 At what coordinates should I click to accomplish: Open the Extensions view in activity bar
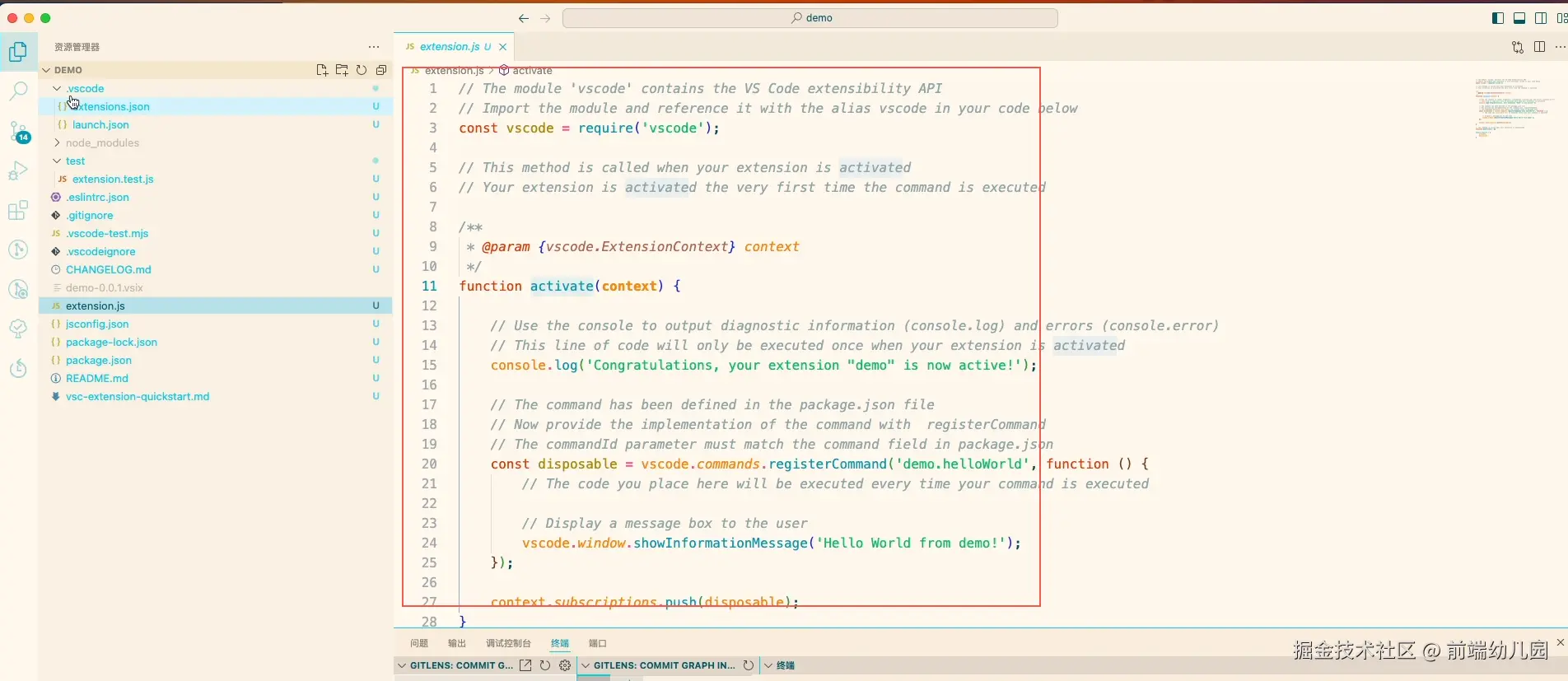click(18, 210)
